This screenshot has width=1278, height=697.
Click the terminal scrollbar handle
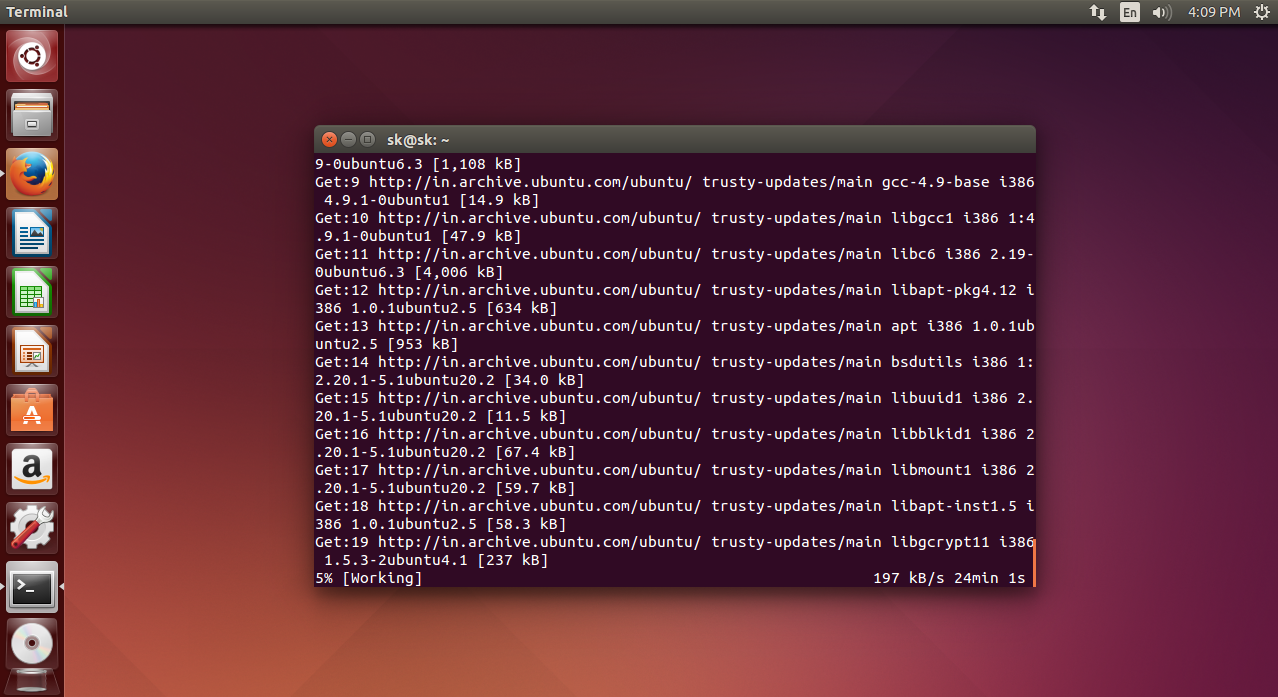coord(1034,561)
